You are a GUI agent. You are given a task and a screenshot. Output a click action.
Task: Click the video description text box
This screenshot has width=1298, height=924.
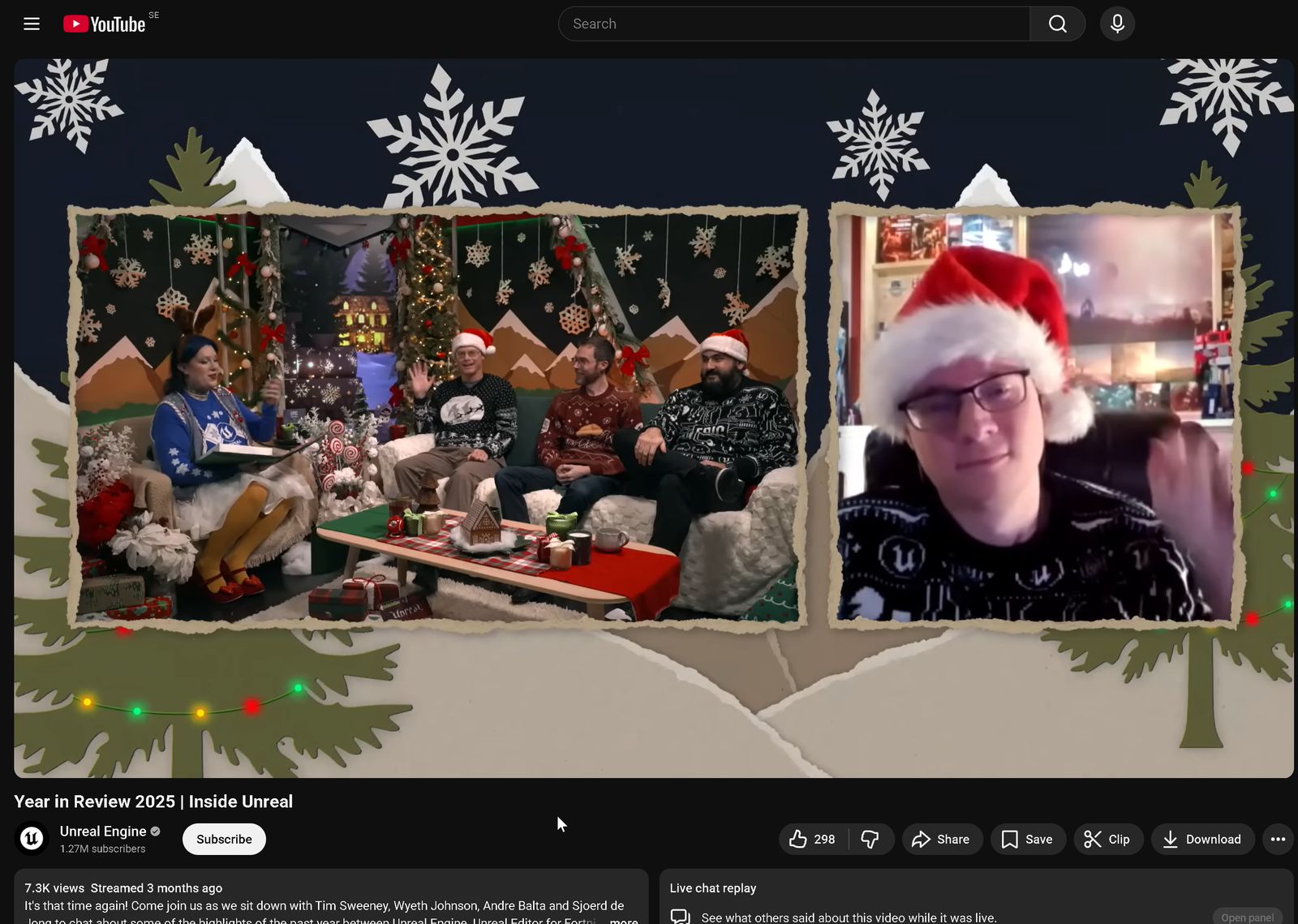(324, 902)
